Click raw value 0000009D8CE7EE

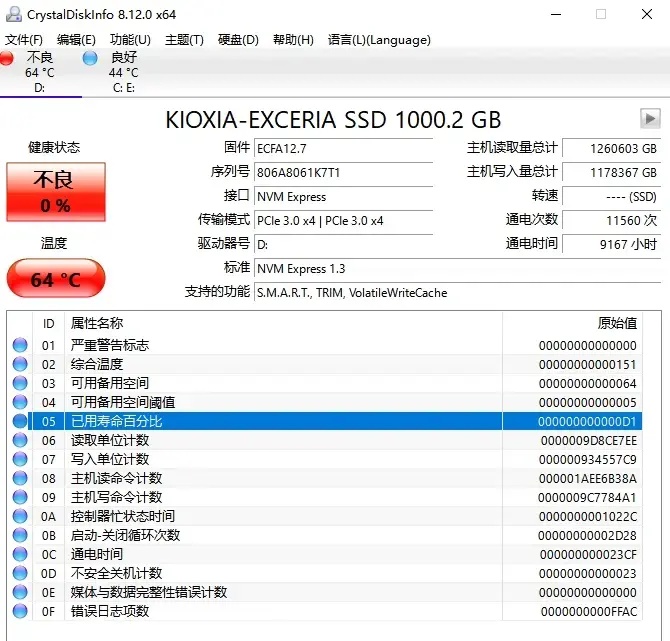point(589,441)
